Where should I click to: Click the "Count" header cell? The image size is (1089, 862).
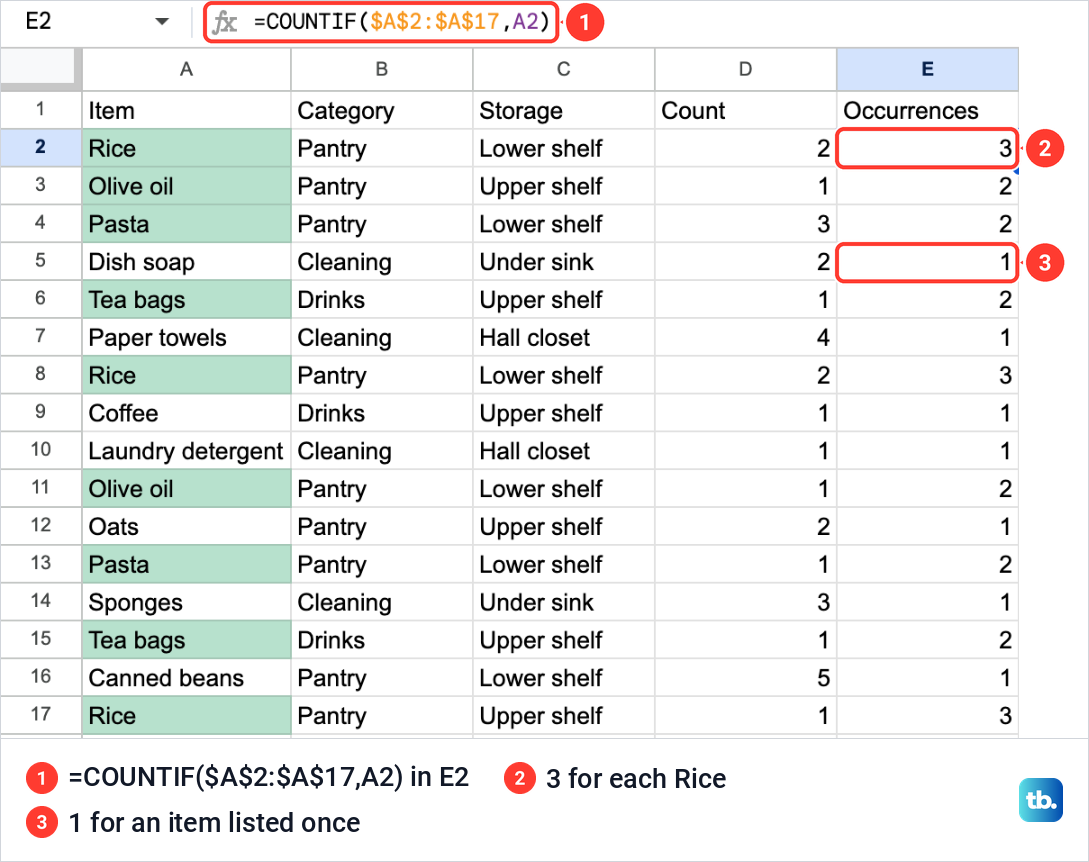[x=745, y=110]
